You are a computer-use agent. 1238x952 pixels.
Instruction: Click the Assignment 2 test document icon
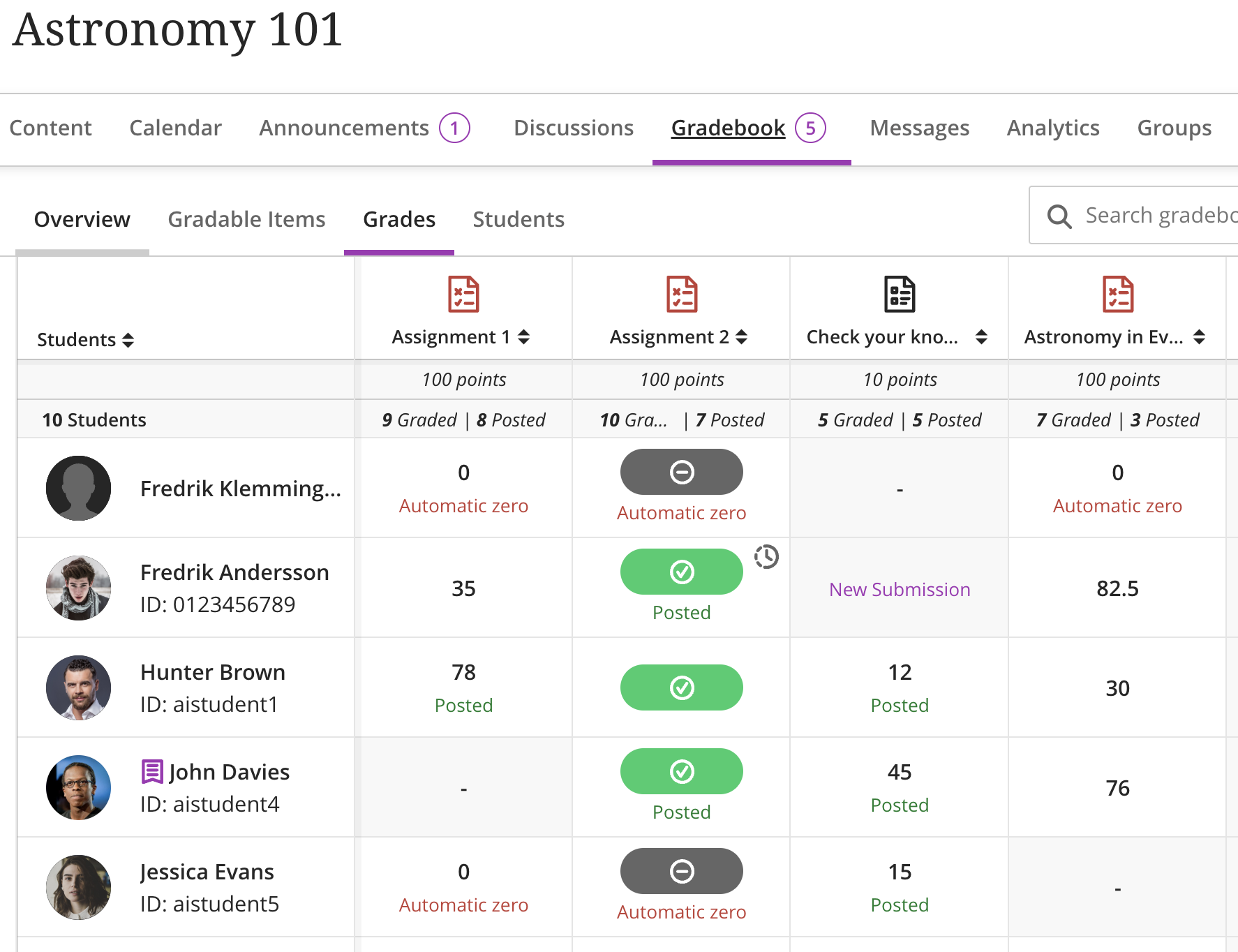[x=680, y=295]
